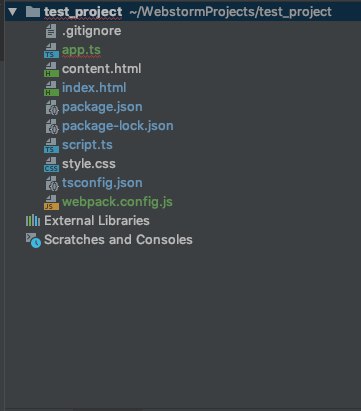Click the CSS icon beside style.css
The image size is (361, 411).
pyautogui.click(x=51, y=164)
